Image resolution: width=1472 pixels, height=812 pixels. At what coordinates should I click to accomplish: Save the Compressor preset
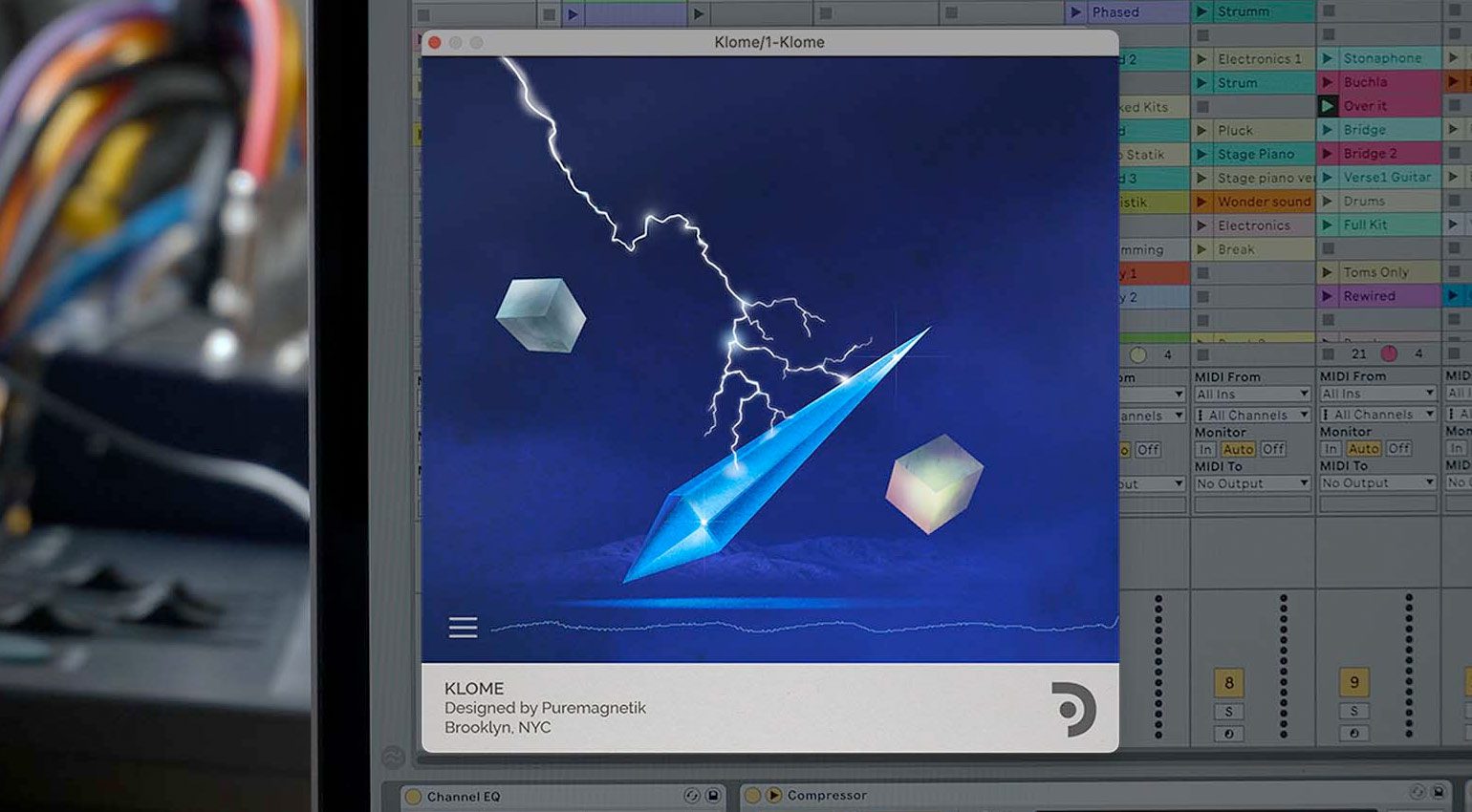(1438, 792)
